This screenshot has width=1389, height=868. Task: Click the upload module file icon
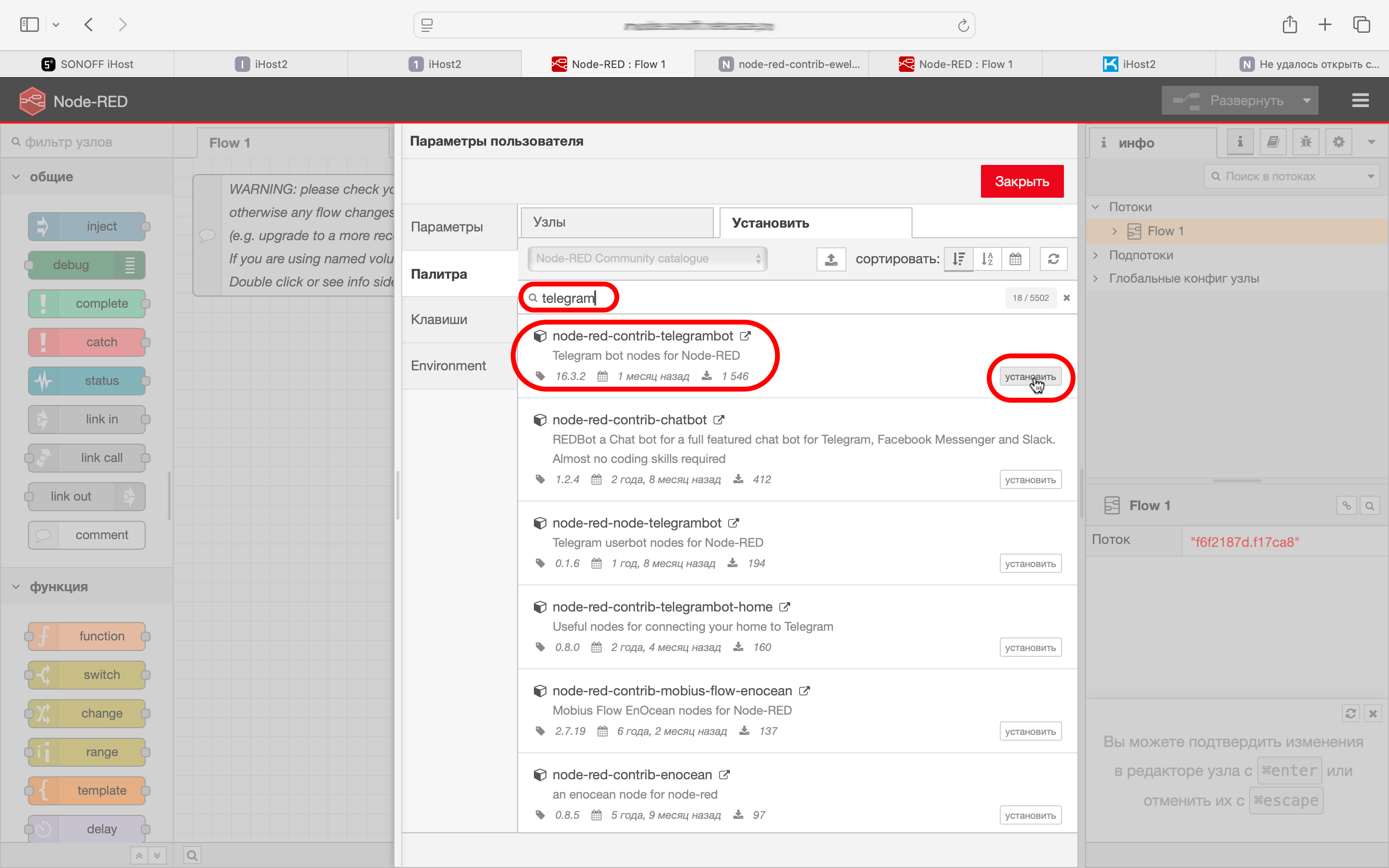(831, 259)
